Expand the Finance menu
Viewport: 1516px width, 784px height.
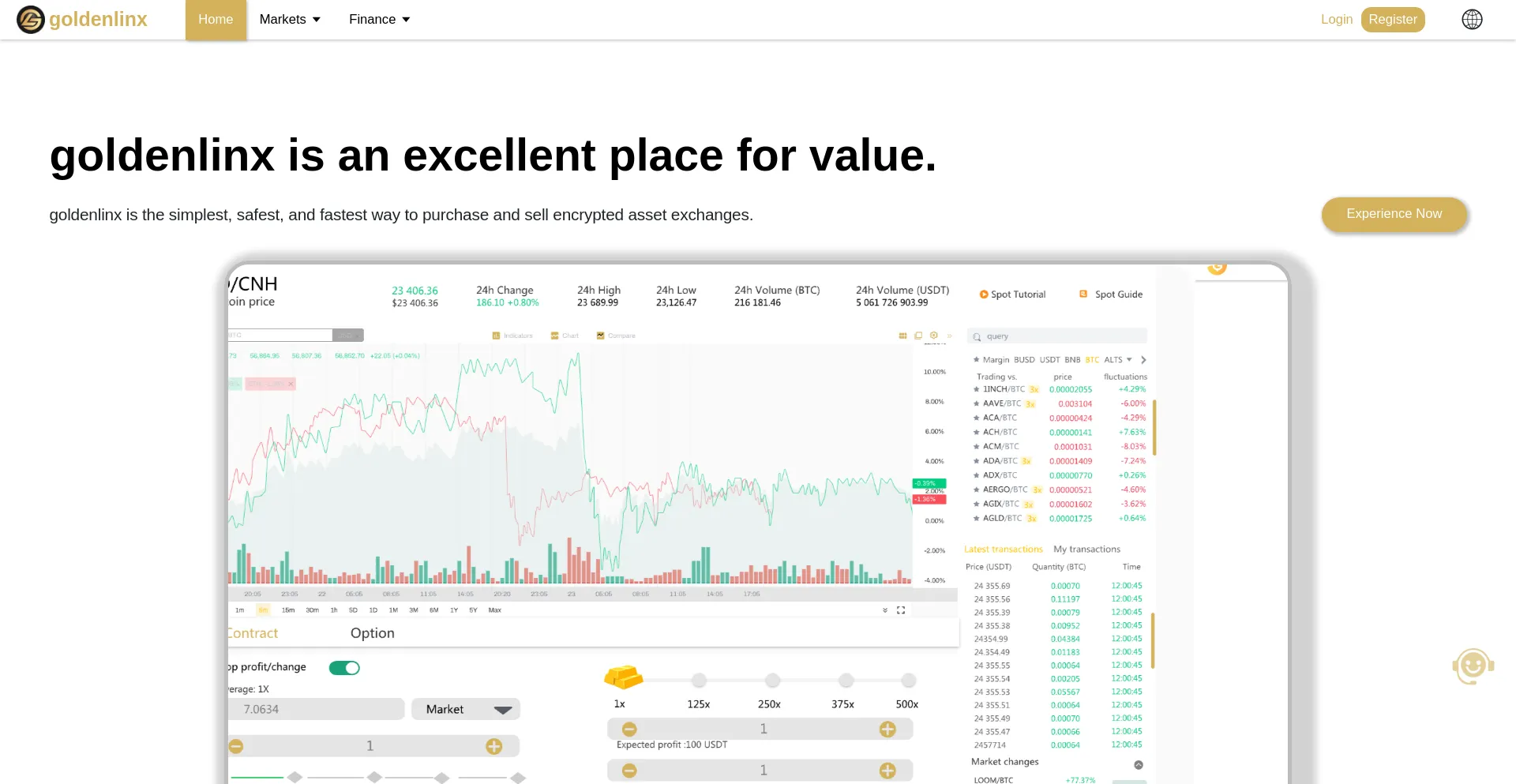click(x=380, y=20)
